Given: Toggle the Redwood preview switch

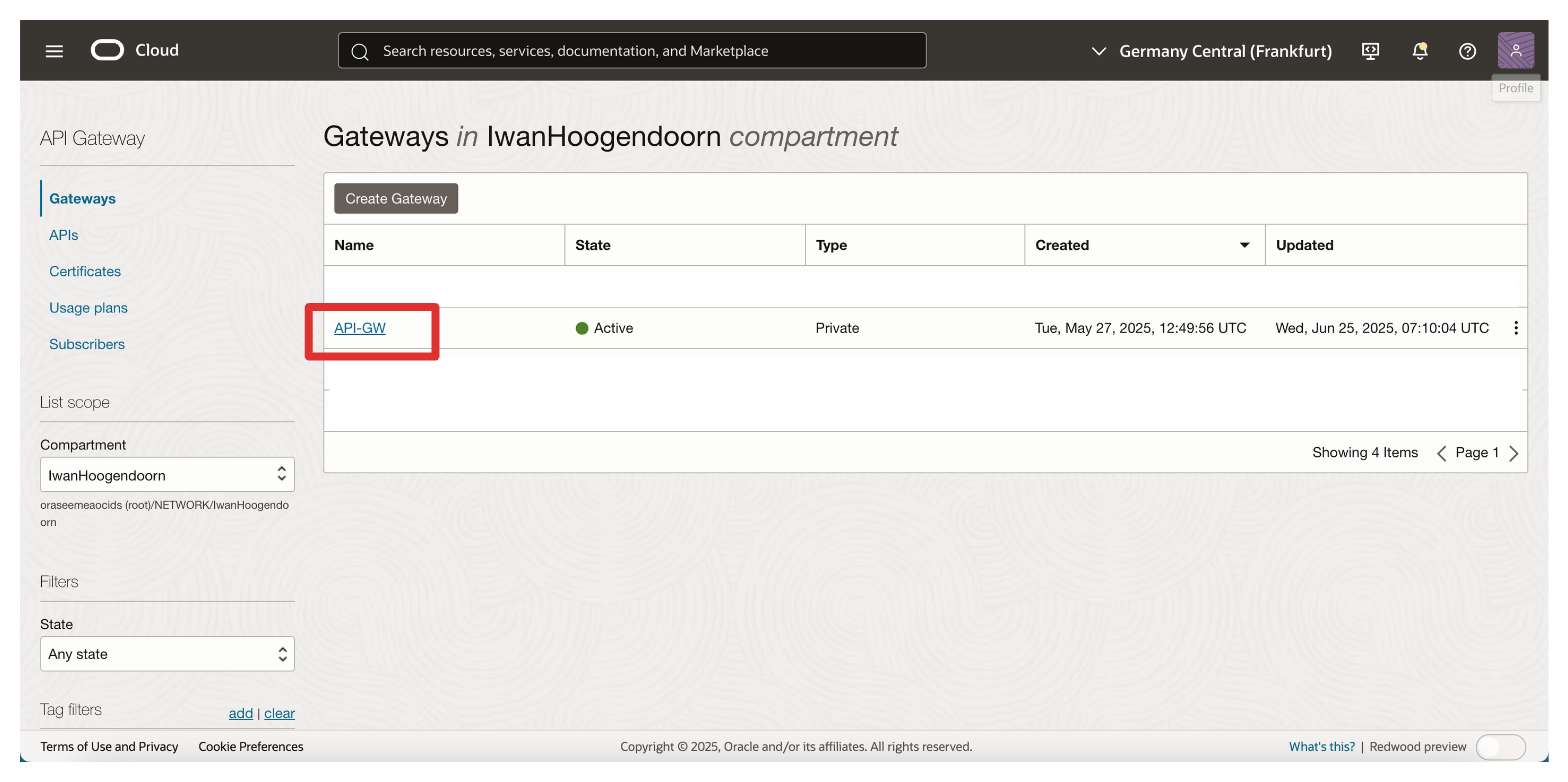Looking at the screenshot, I should pos(1500,747).
